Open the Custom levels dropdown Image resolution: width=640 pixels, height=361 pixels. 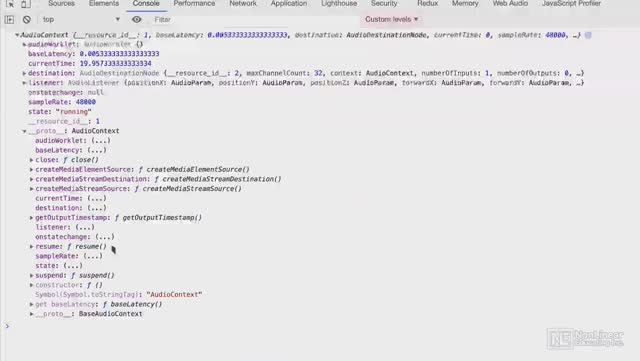(391, 19)
